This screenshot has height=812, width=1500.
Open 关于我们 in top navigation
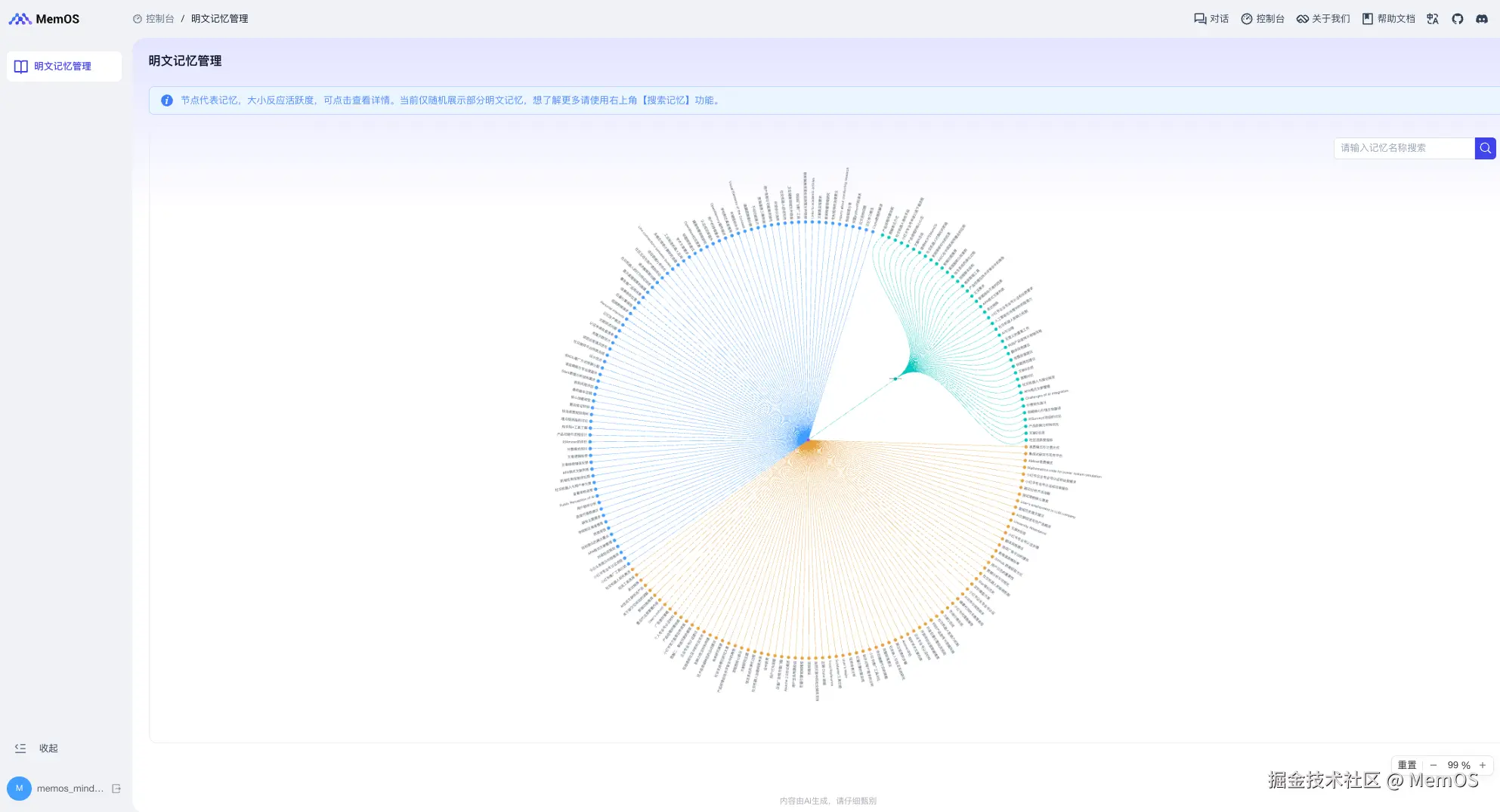(x=1323, y=19)
